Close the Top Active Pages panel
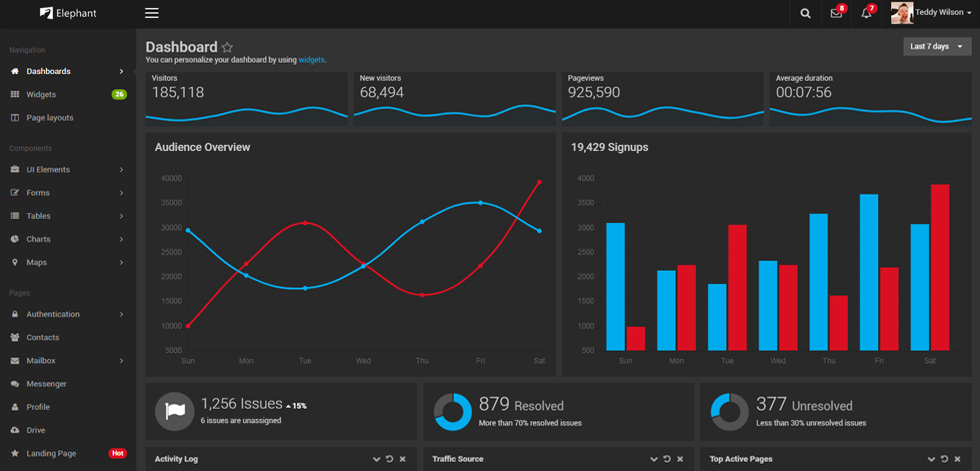This screenshot has height=471, width=980. (958, 459)
